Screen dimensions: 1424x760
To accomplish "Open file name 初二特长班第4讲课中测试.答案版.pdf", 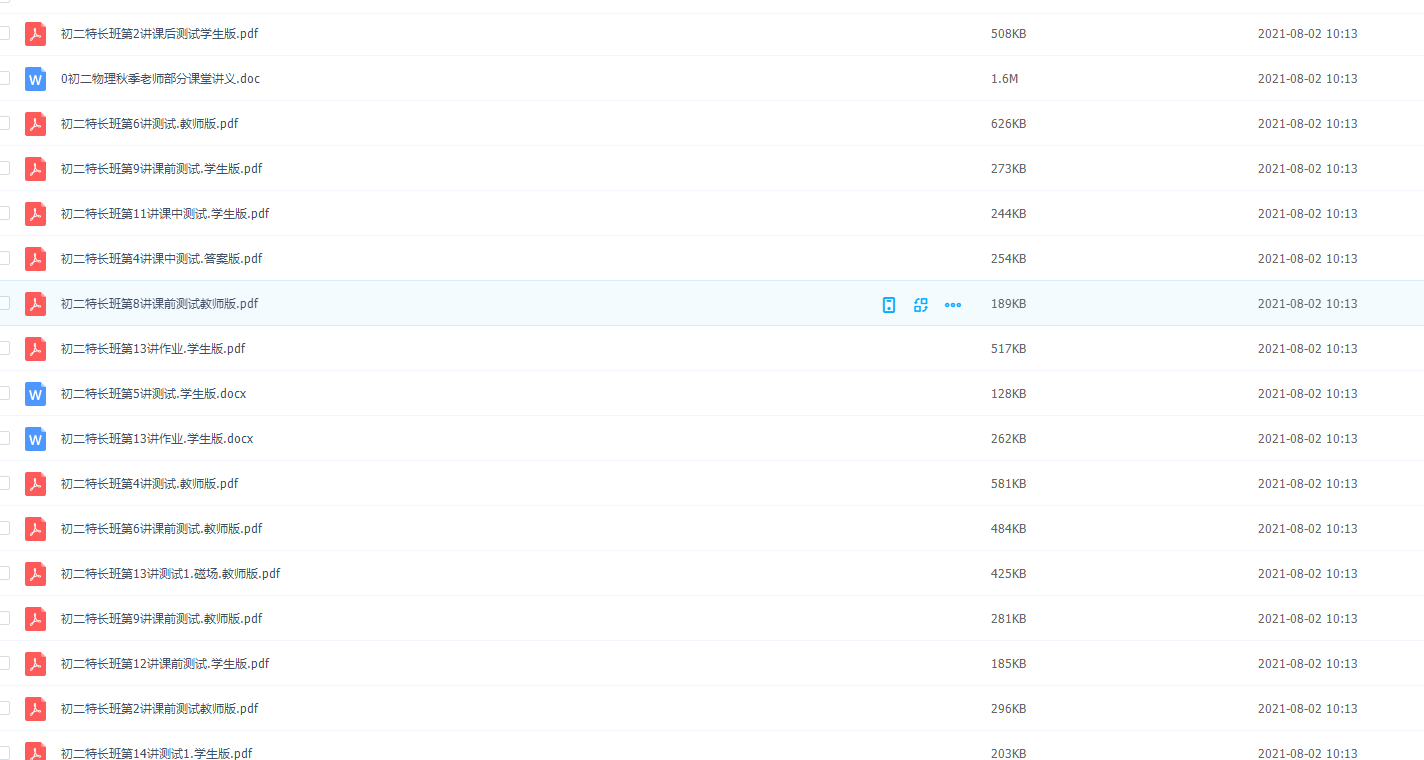I will 161,259.
